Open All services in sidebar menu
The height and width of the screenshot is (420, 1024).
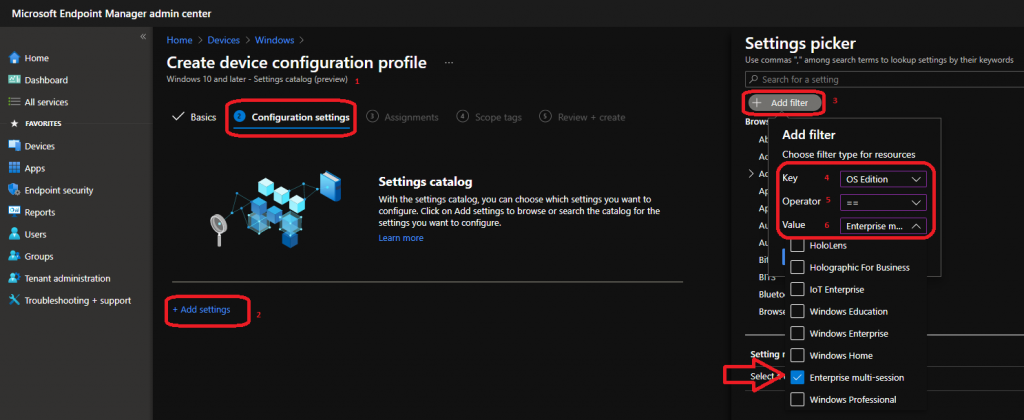click(46, 102)
